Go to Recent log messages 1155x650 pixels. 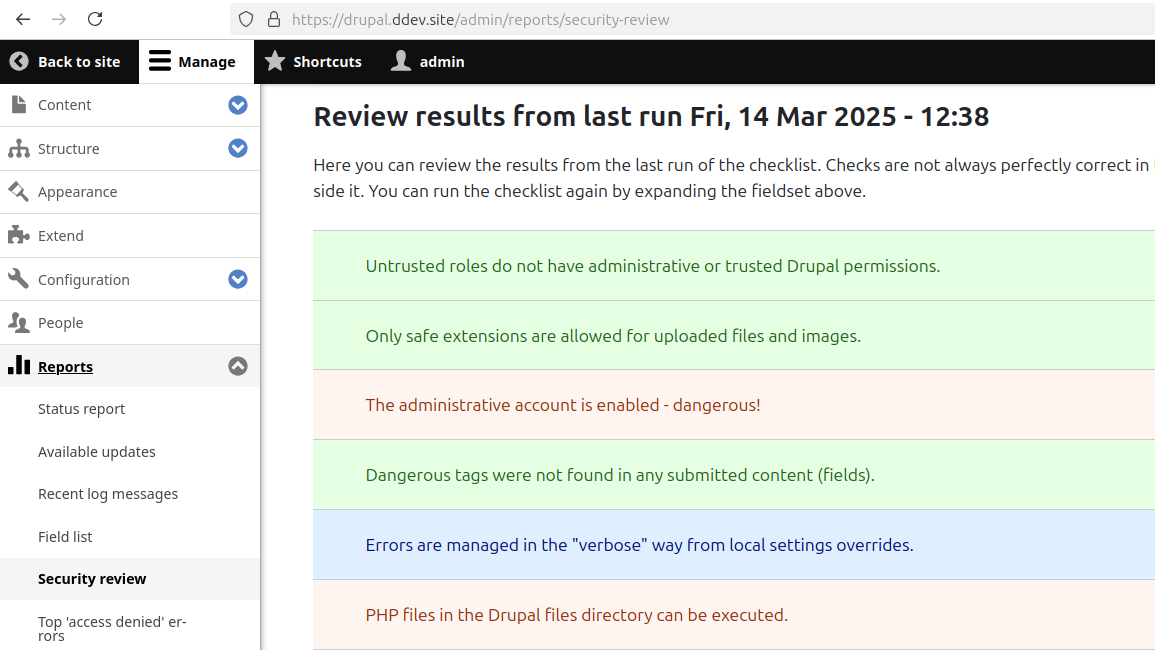[x=108, y=494]
